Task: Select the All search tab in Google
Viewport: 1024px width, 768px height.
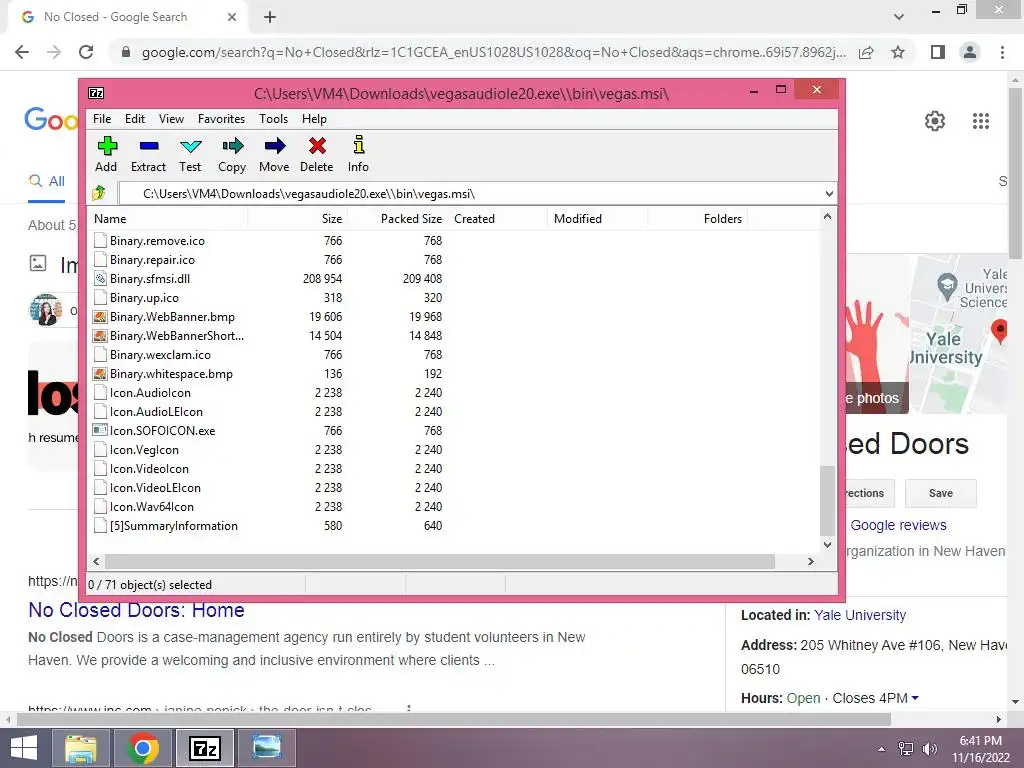Action: pyautogui.click(x=46, y=182)
